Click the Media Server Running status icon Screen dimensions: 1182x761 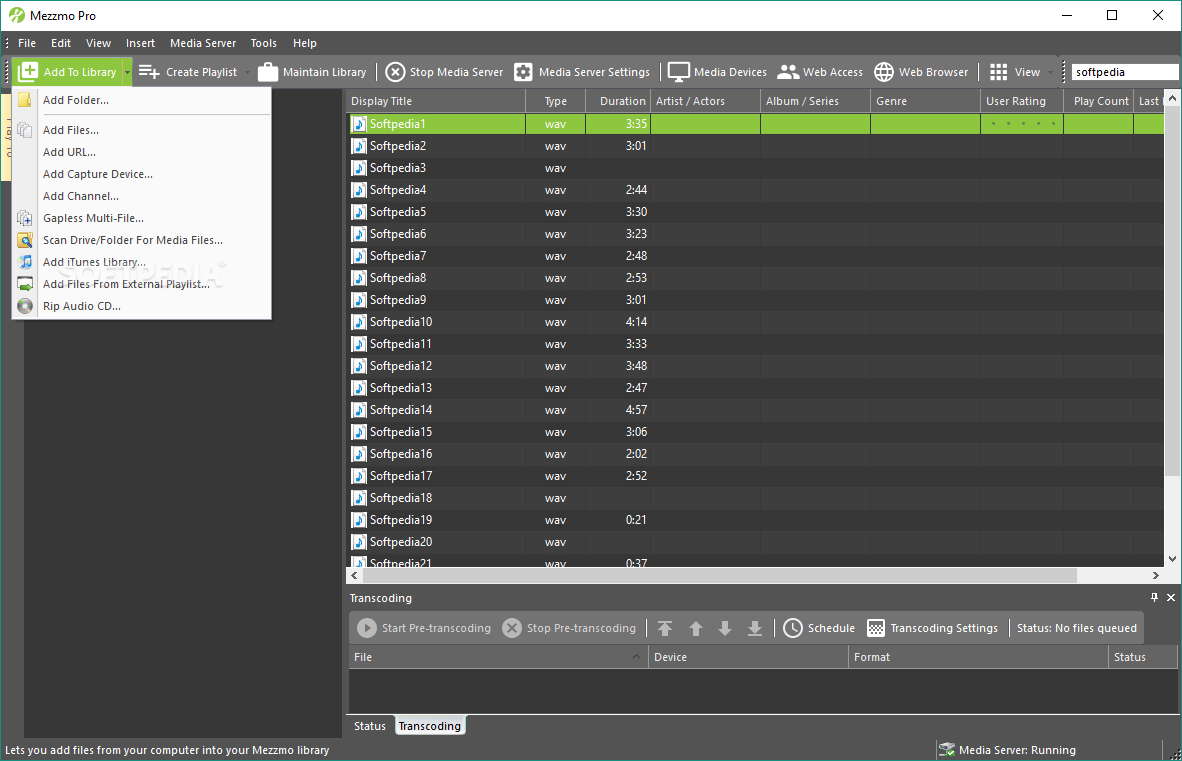coord(947,750)
